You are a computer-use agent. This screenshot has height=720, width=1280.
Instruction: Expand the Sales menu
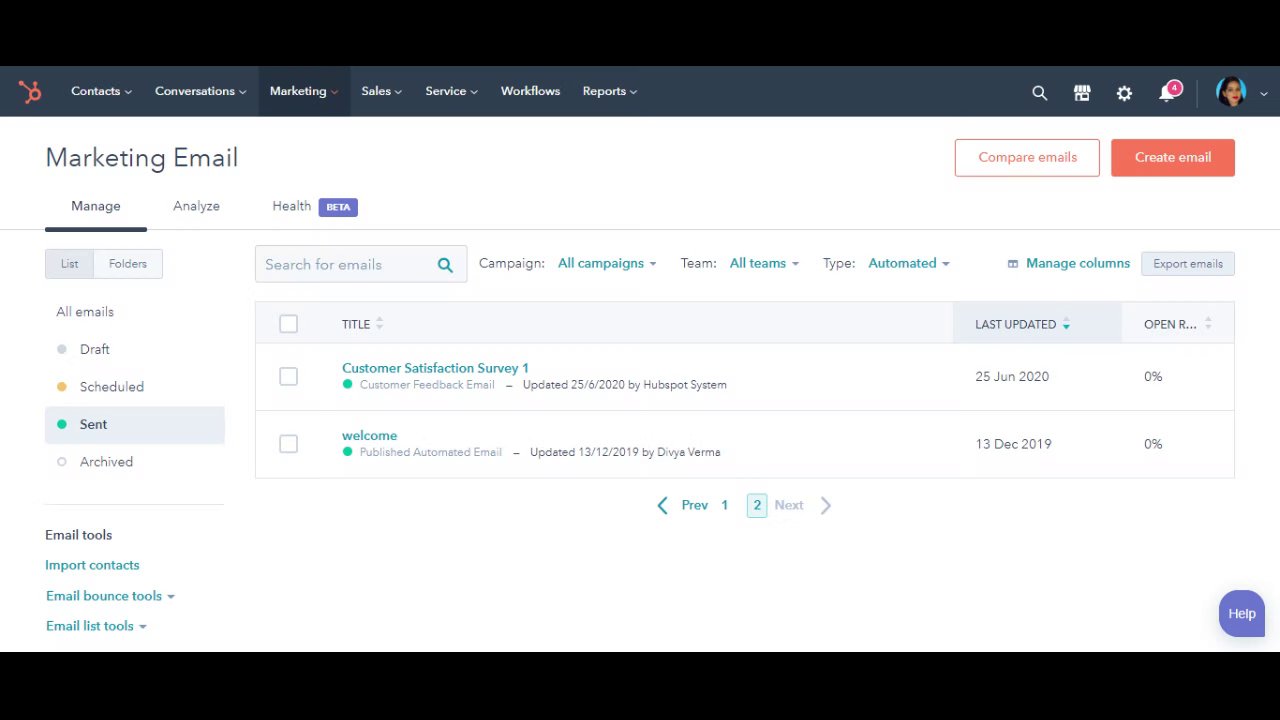pyautogui.click(x=381, y=91)
